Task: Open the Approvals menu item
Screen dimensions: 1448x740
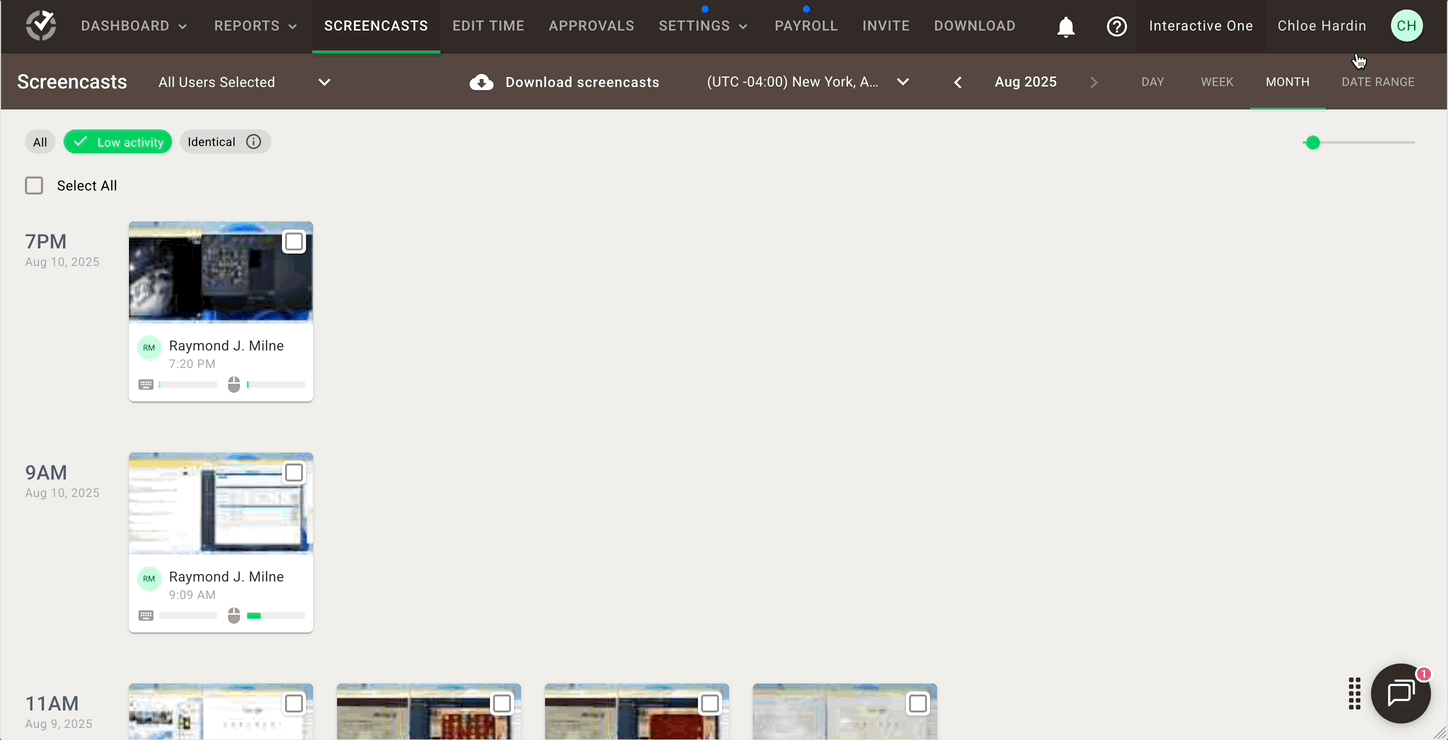Action: [x=591, y=26]
